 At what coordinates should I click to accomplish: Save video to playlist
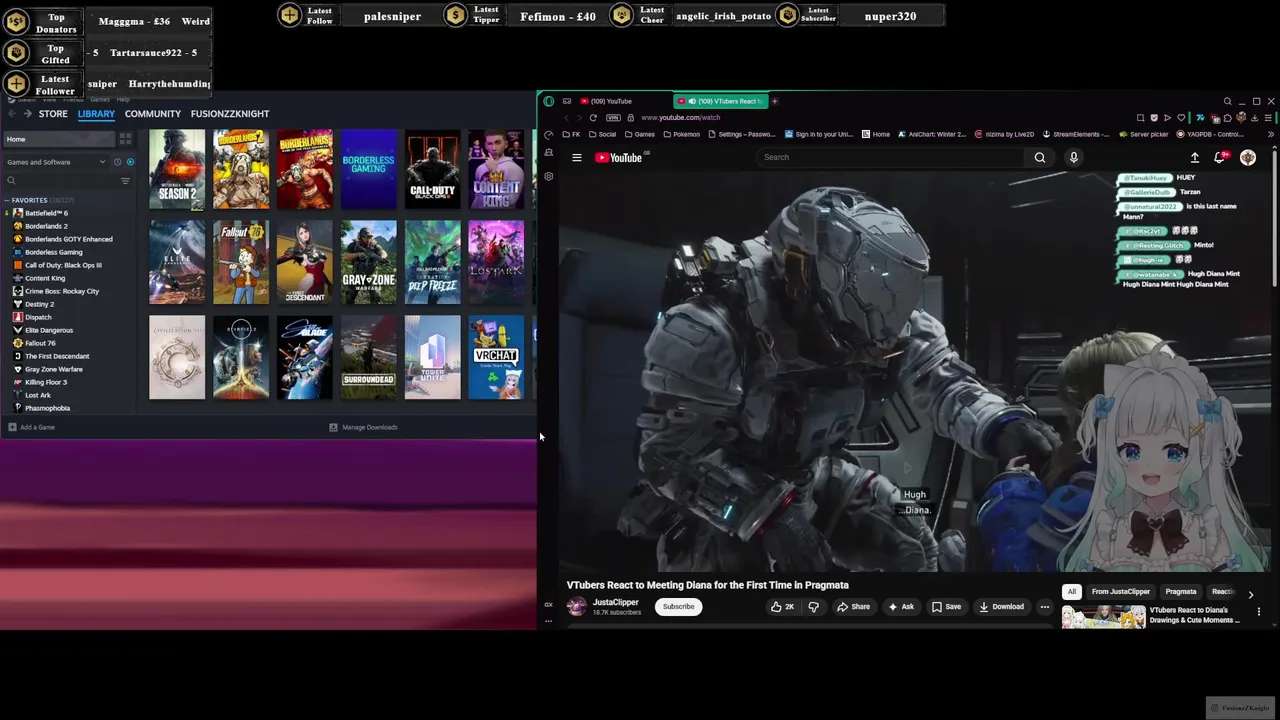tap(946, 606)
